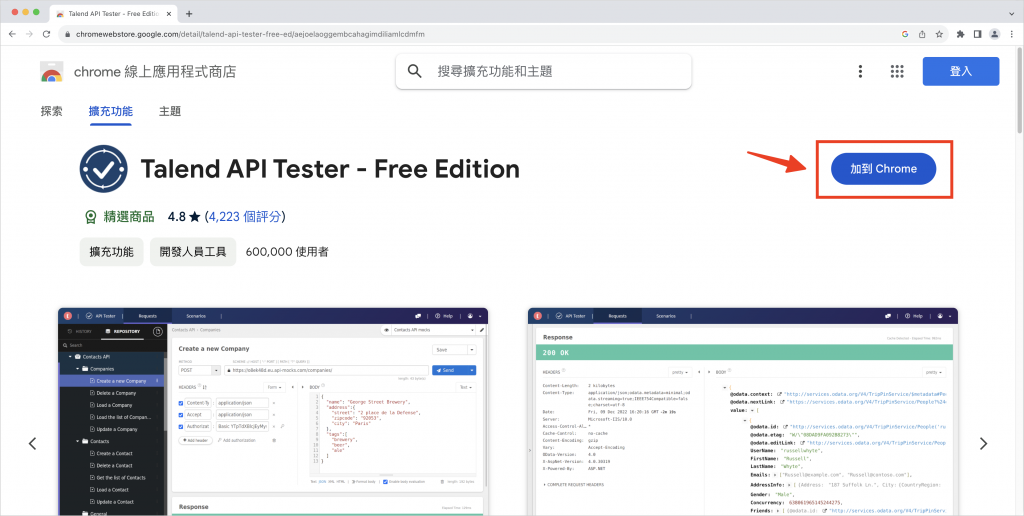Click the Talend API Tester round logo
Image resolution: width=1024 pixels, height=516 pixels.
(x=103, y=169)
